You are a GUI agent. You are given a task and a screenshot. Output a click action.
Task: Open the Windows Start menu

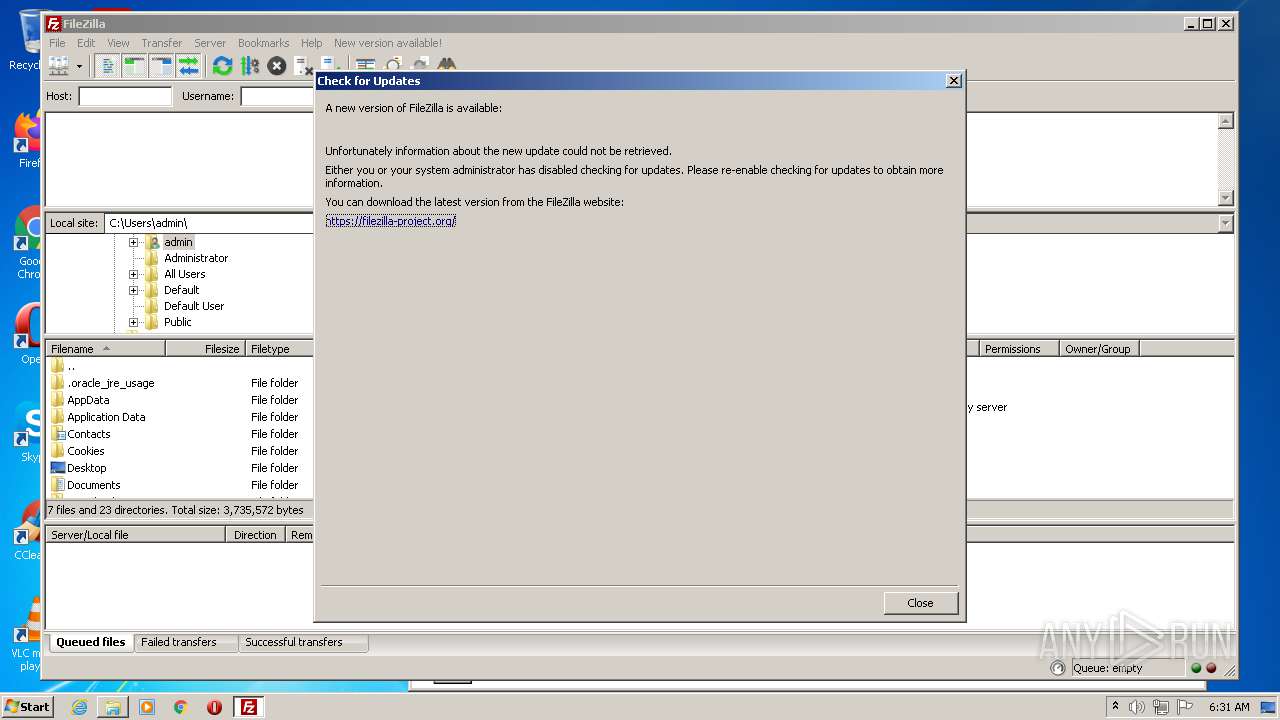(27, 706)
